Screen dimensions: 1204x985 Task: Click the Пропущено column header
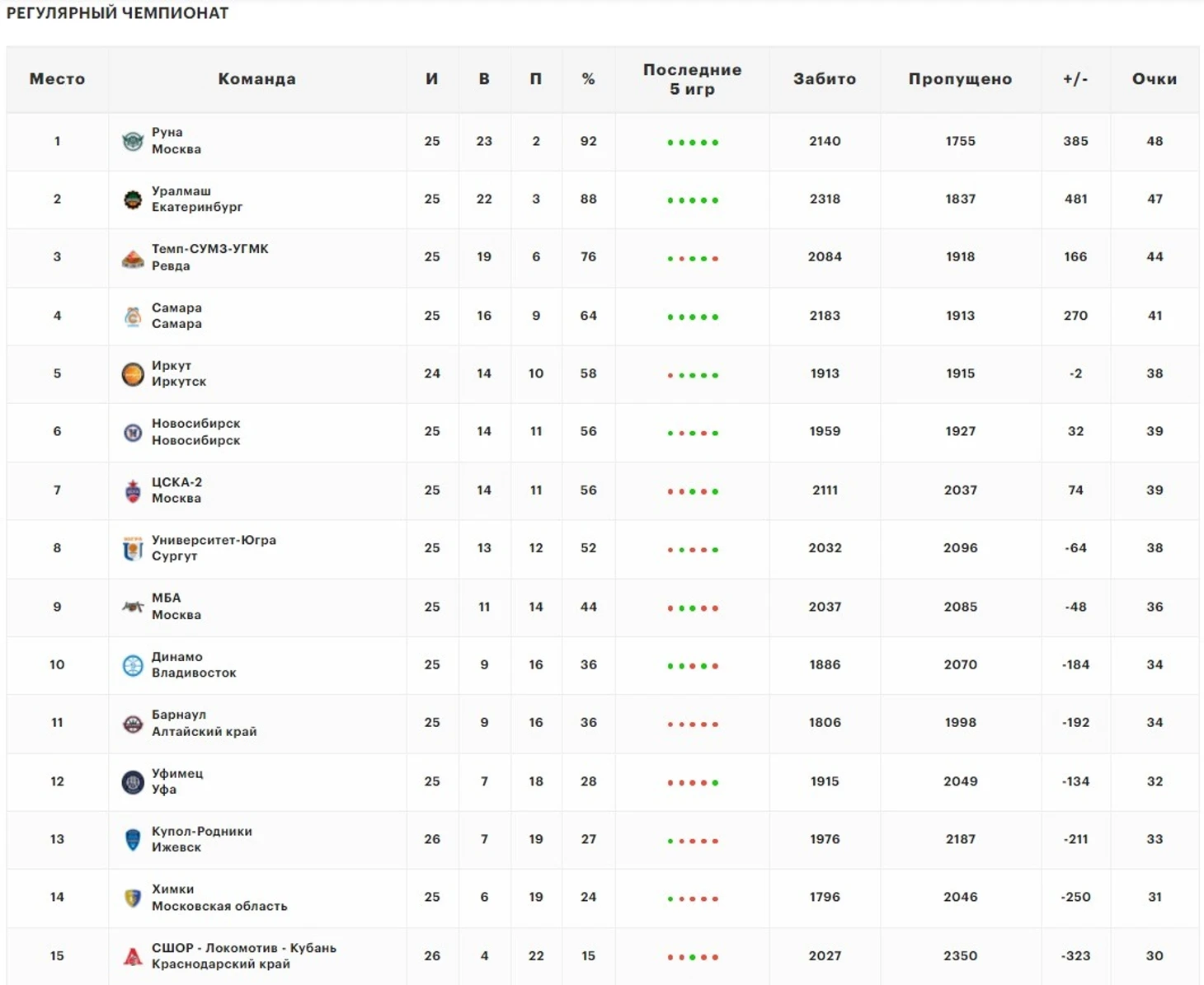[x=961, y=79]
